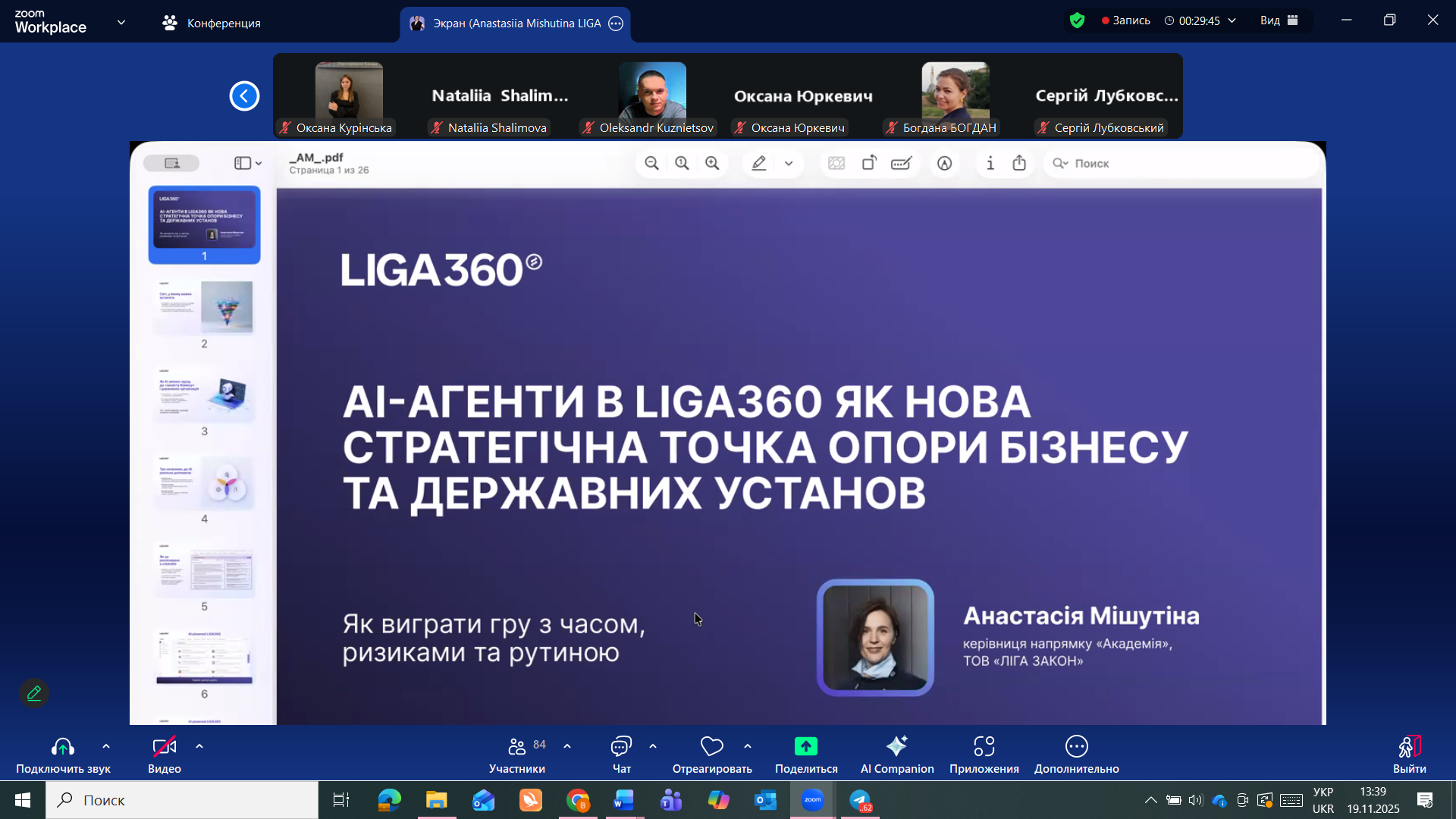1456x819 pixels.
Task: Click the React heart icon
Action: 711,747
